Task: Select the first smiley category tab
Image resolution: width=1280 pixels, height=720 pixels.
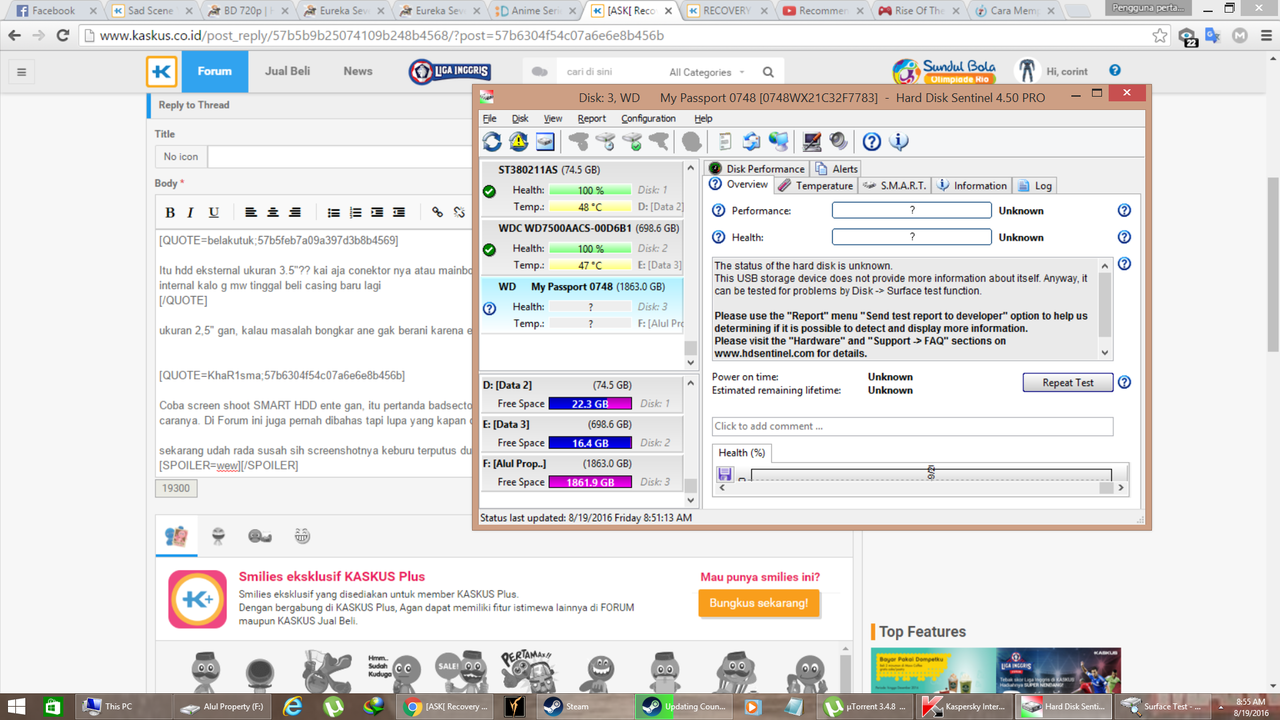Action: 176,536
